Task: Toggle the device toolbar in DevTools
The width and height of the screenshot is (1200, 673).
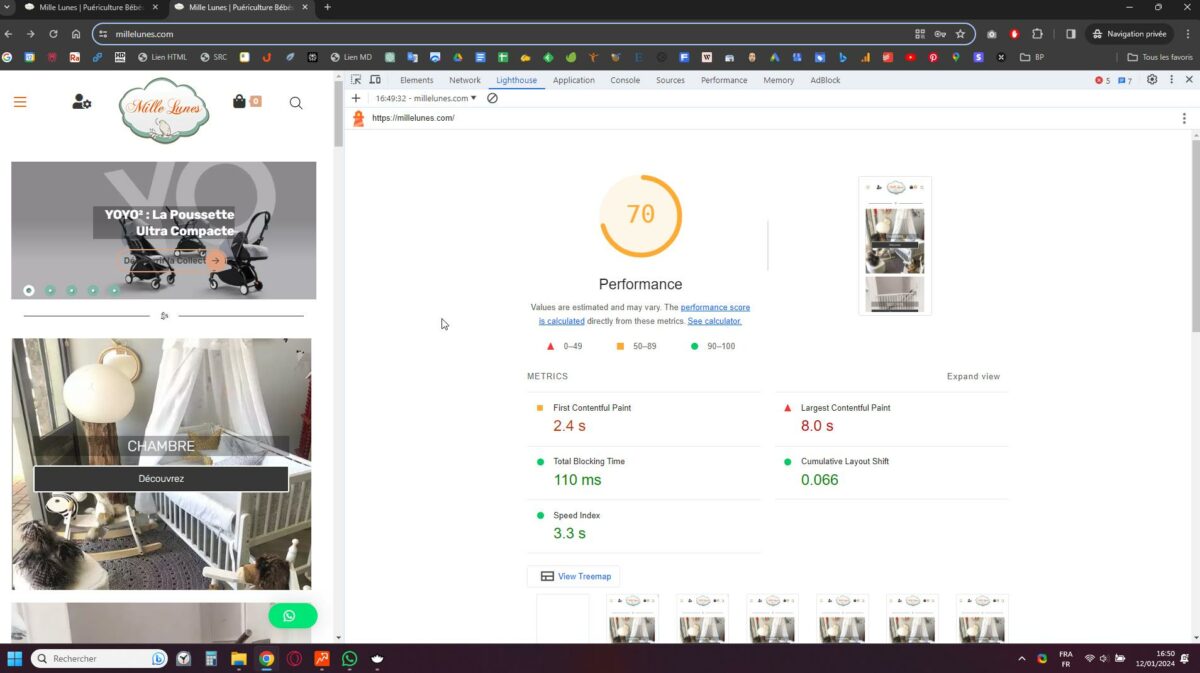Action: coord(375,80)
